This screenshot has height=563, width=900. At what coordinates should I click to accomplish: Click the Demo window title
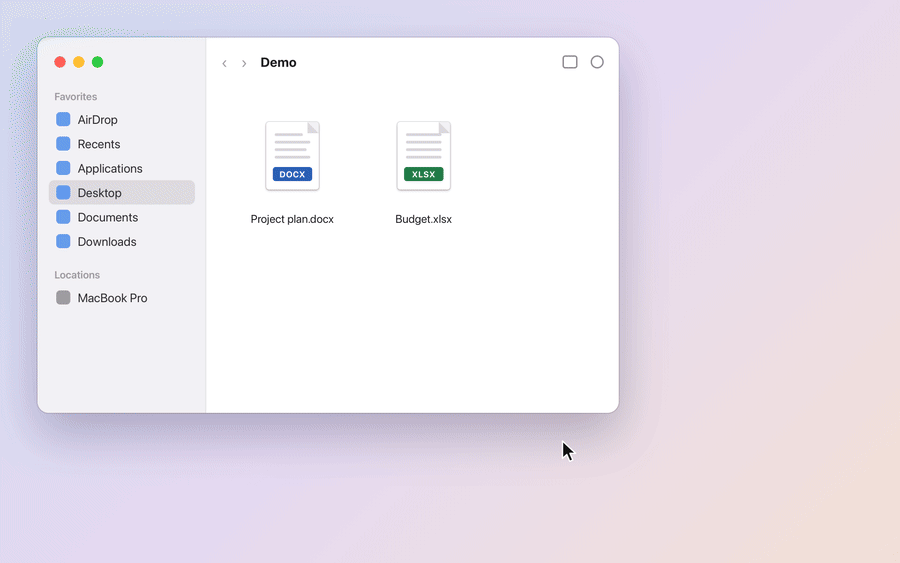[278, 63]
